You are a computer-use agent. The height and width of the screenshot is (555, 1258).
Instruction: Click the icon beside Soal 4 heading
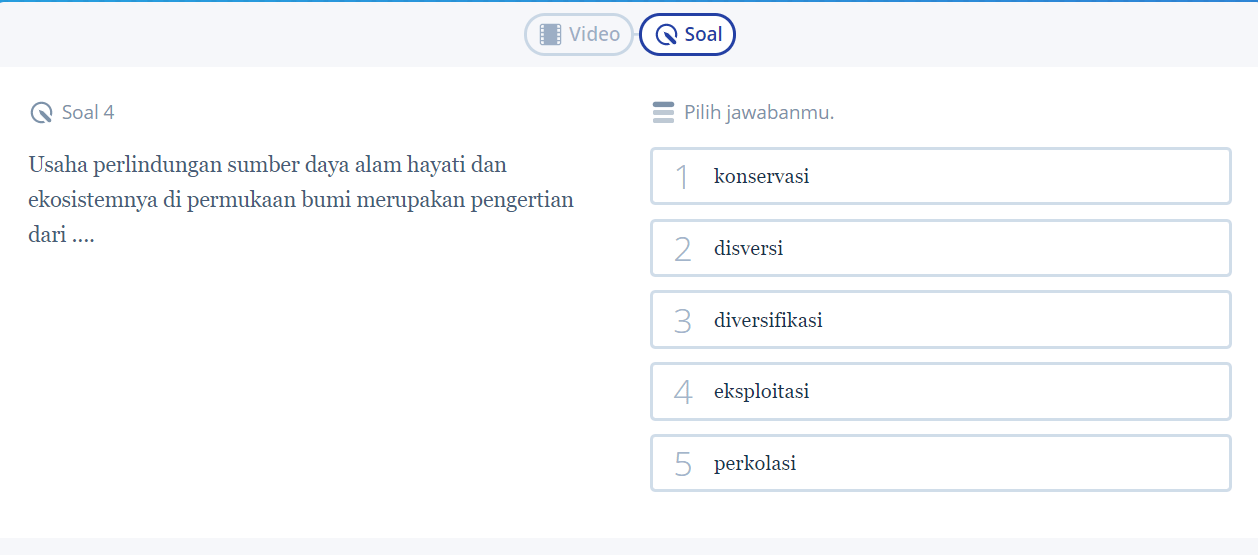point(41,113)
